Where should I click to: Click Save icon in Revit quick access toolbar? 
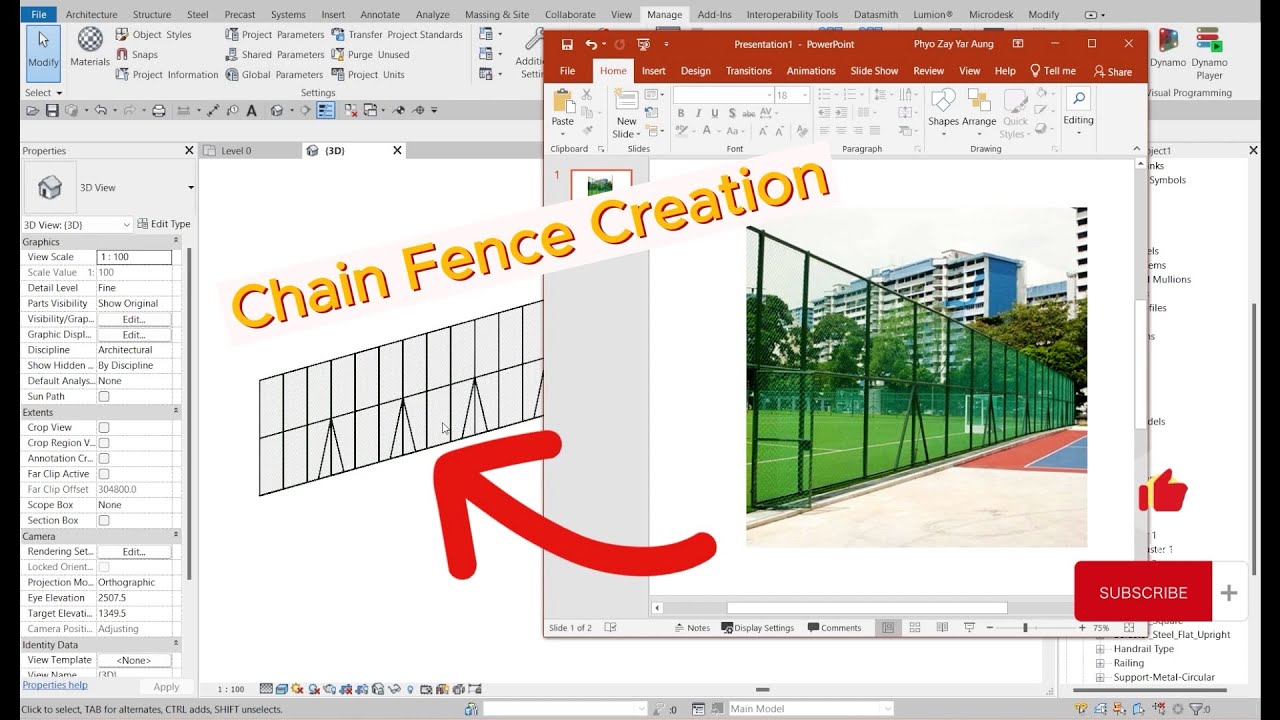click(x=53, y=110)
